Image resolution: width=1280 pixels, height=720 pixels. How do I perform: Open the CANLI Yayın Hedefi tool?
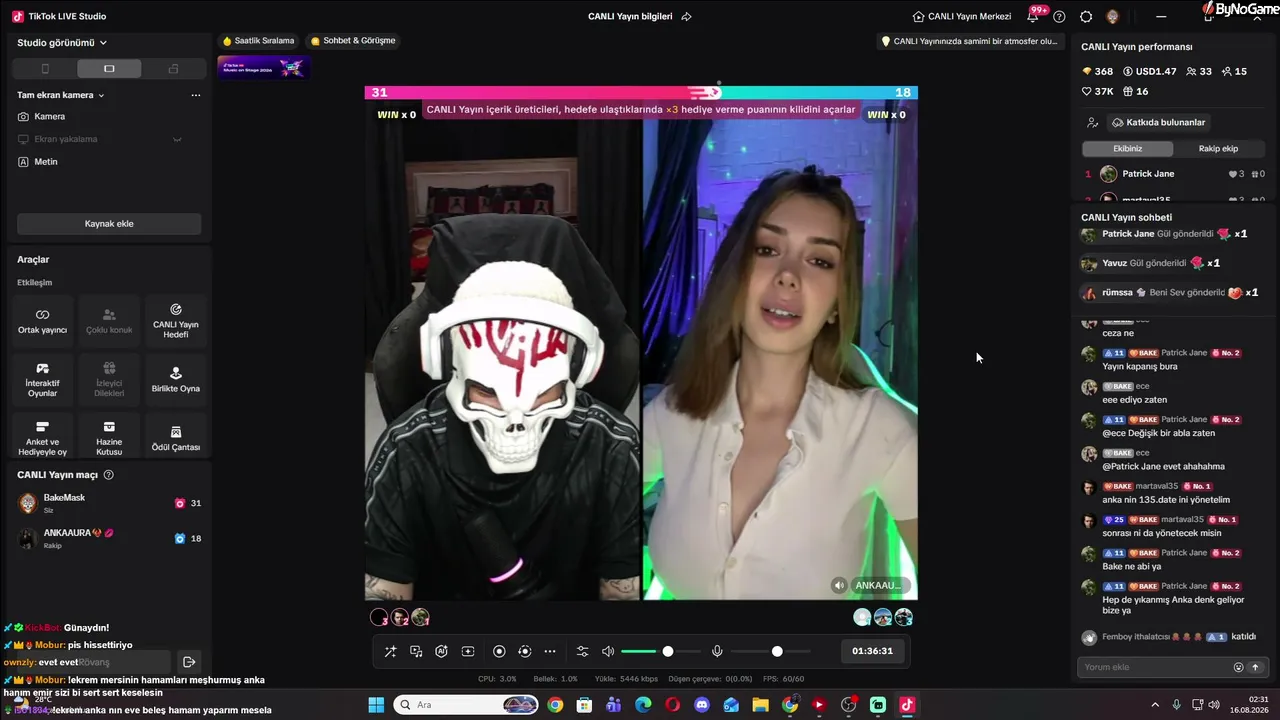pos(176,321)
